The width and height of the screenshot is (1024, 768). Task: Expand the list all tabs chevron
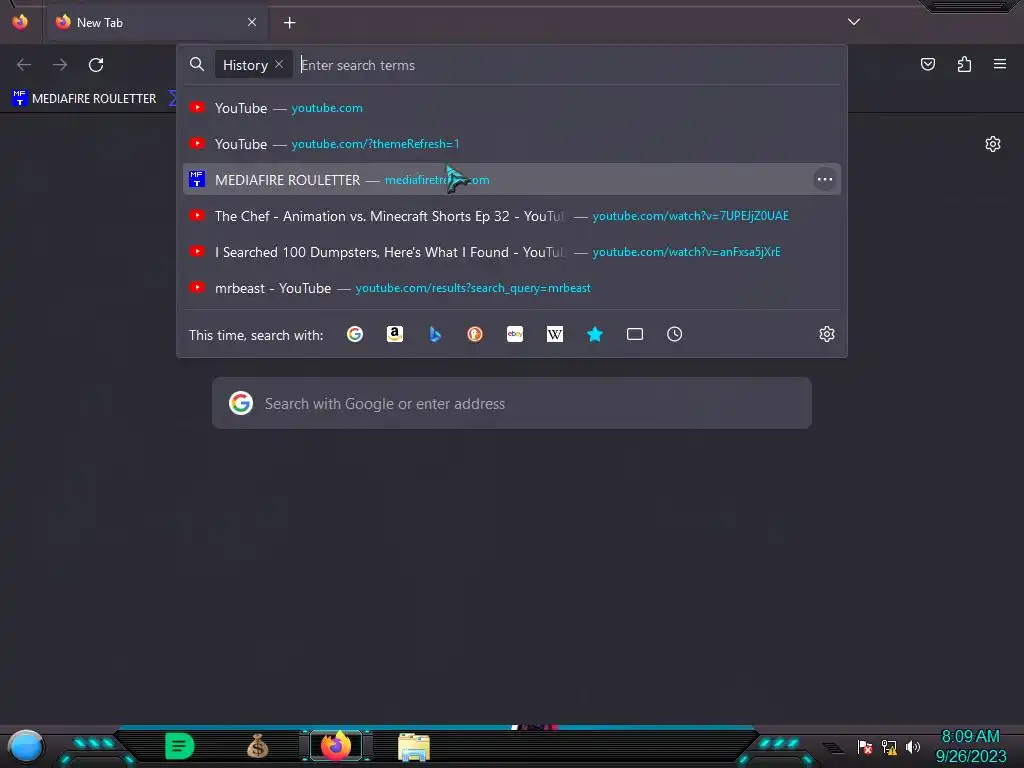tap(854, 22)
